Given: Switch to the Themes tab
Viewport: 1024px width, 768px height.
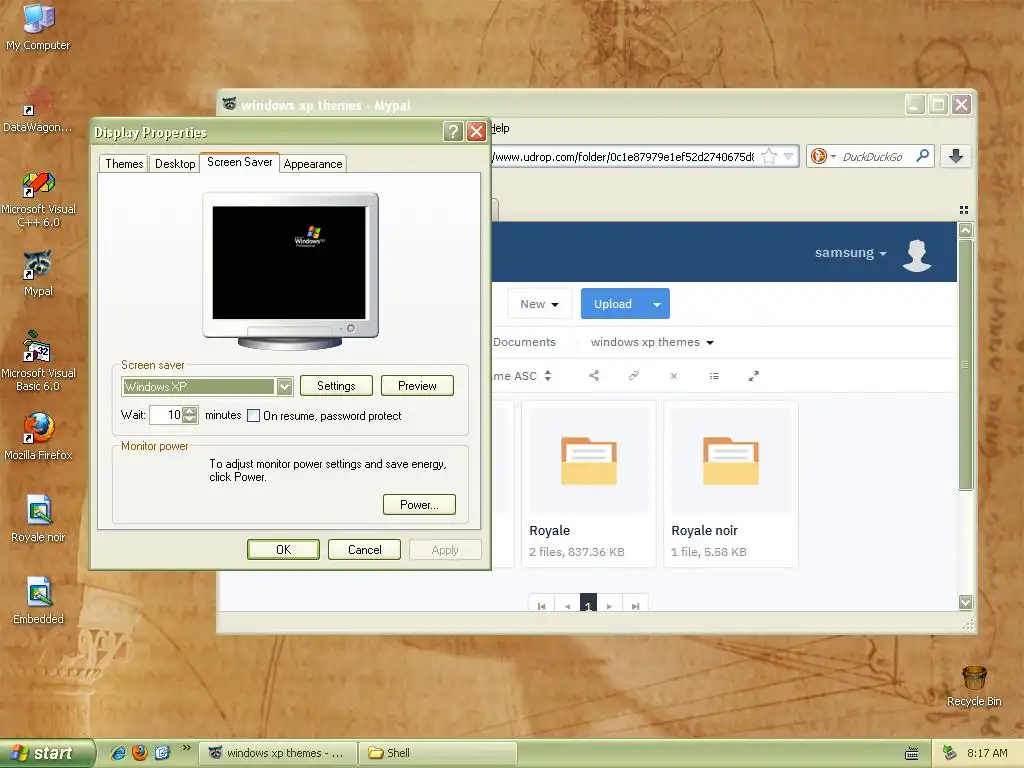Looking at the screenshot, I should click(124, 163).
